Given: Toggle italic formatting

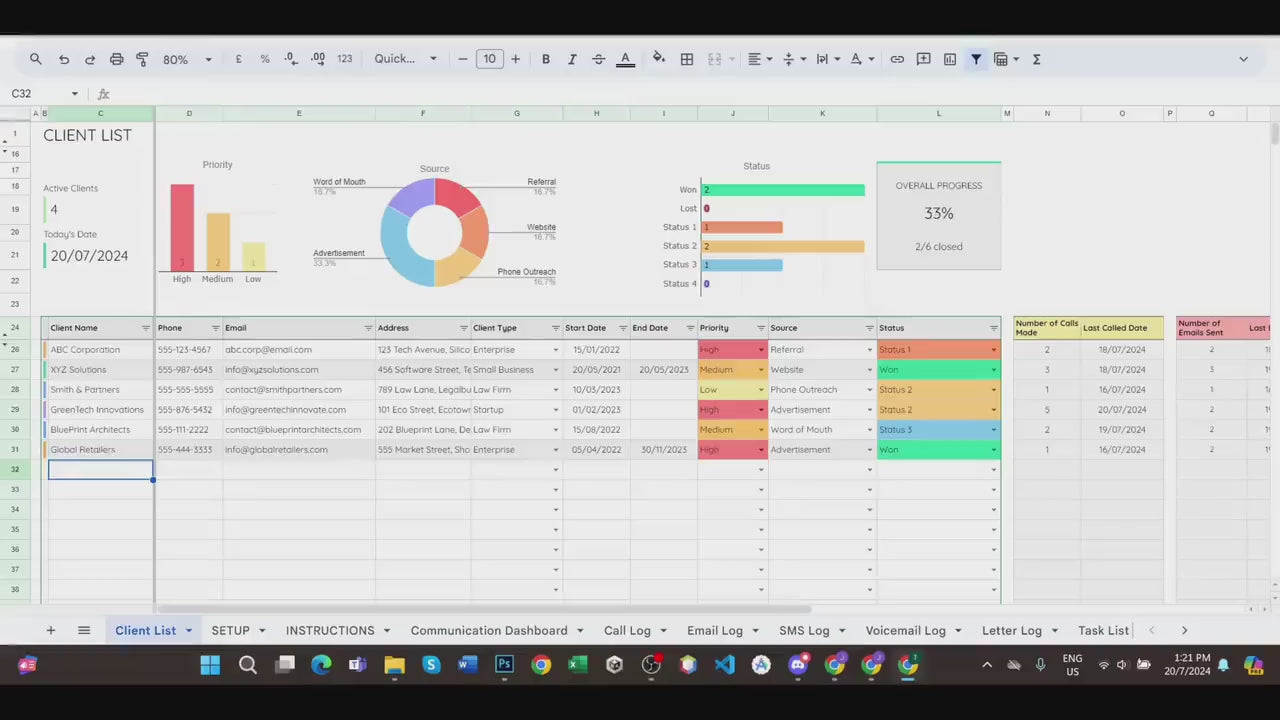Looking at the screenshot, I should coord(572,59).
